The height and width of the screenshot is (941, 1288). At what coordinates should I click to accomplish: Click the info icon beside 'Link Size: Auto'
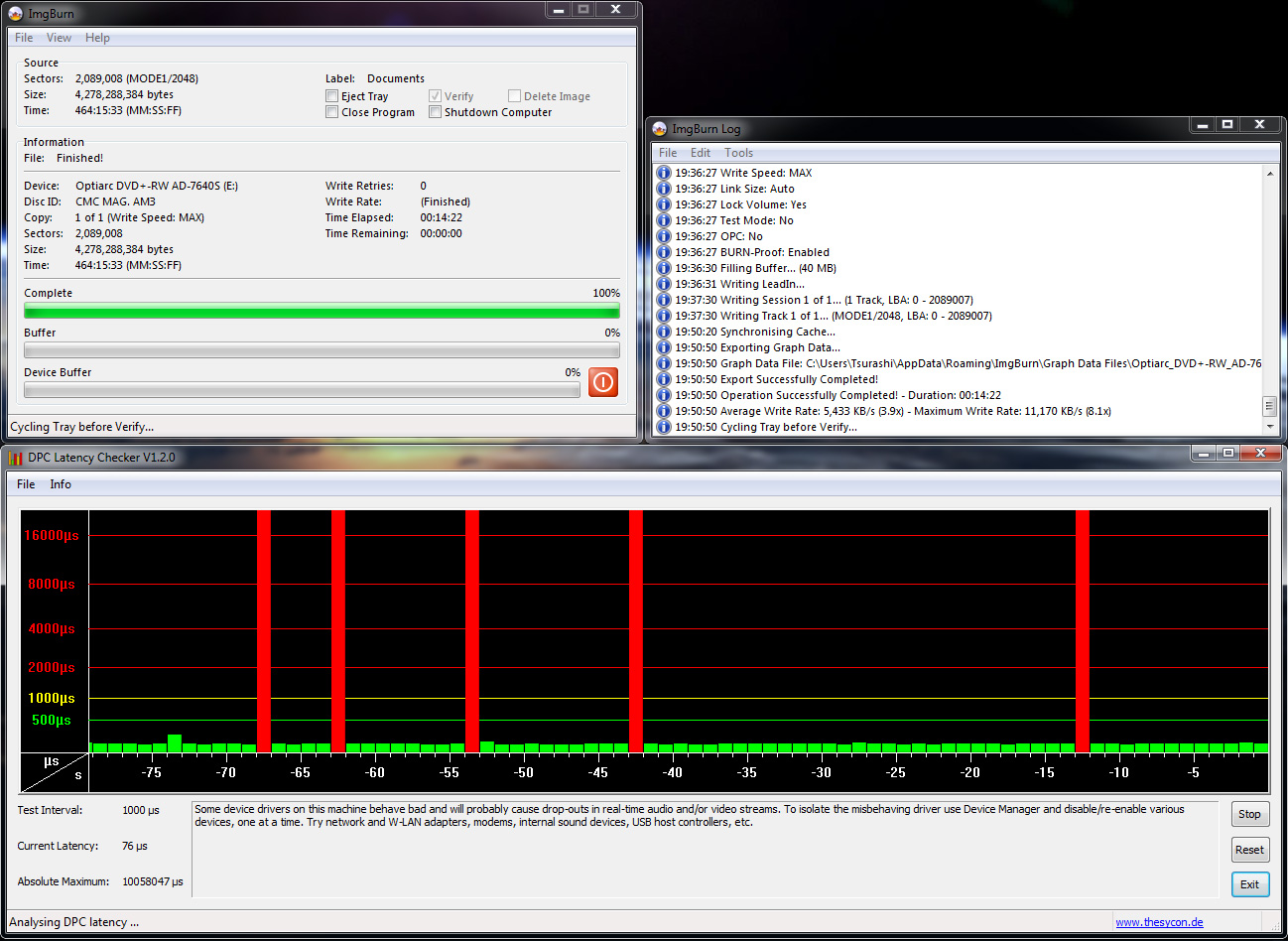664,189
